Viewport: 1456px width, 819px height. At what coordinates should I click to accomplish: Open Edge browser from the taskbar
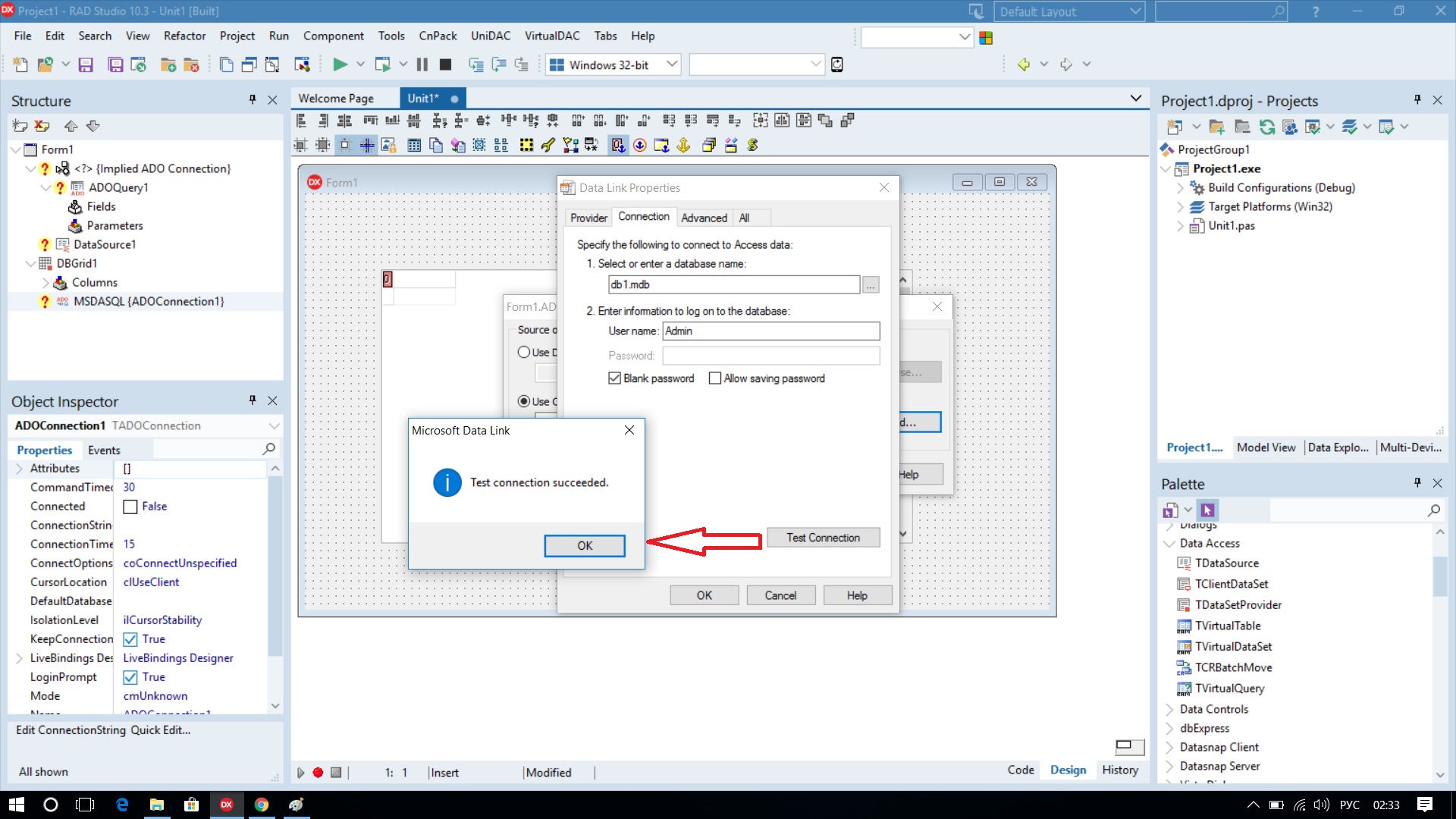tap(121, 805)
